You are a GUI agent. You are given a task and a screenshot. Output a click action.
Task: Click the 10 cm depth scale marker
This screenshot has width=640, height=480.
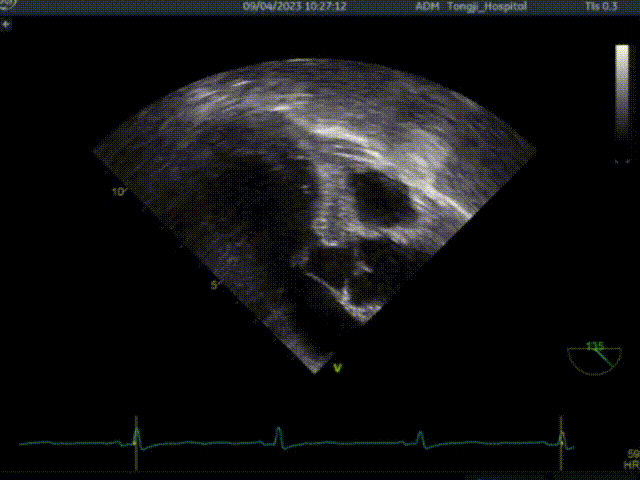pyautogui.click(x=119, y=191)
